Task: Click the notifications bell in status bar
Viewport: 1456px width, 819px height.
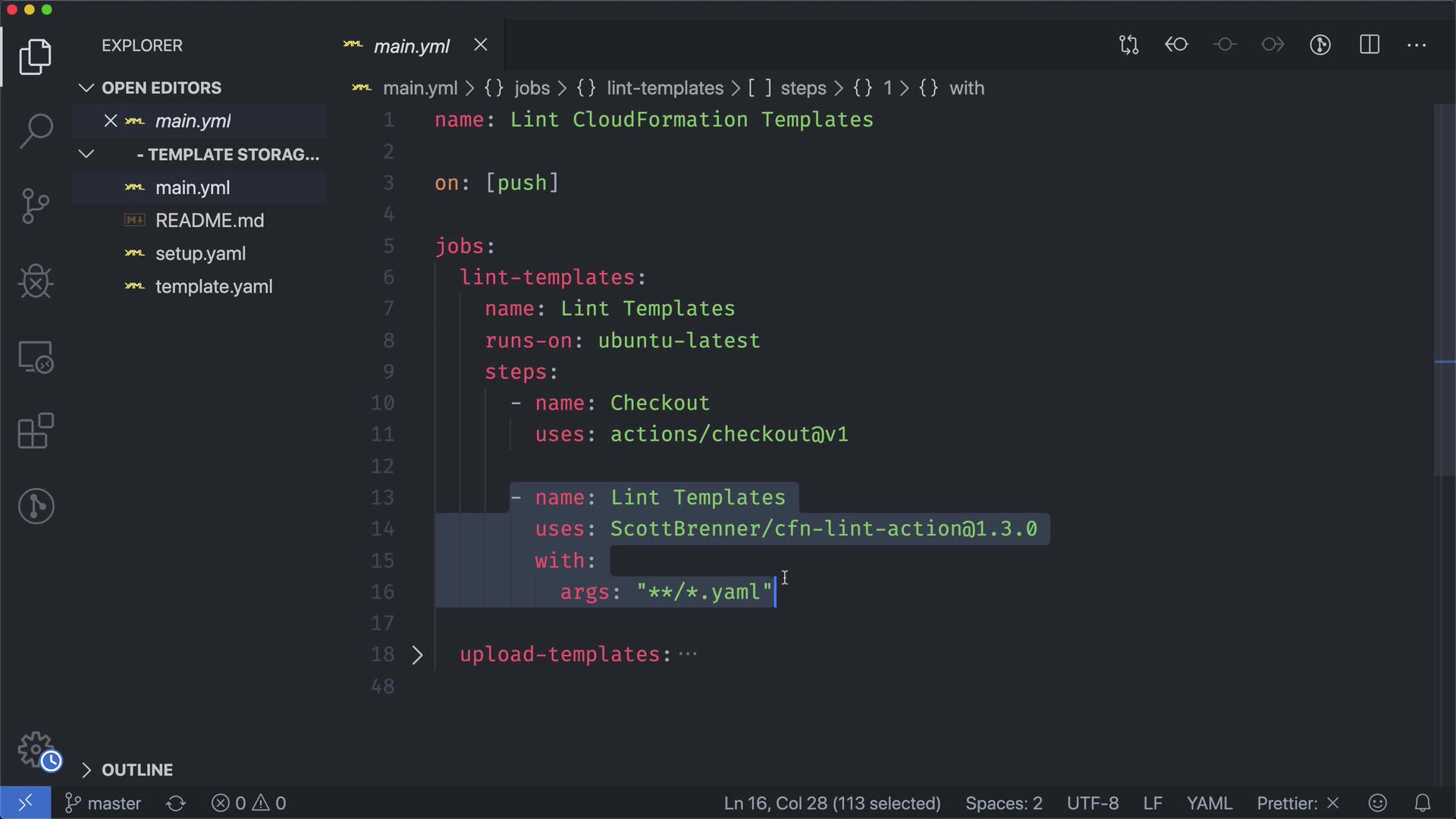Action: (1423, 803)
